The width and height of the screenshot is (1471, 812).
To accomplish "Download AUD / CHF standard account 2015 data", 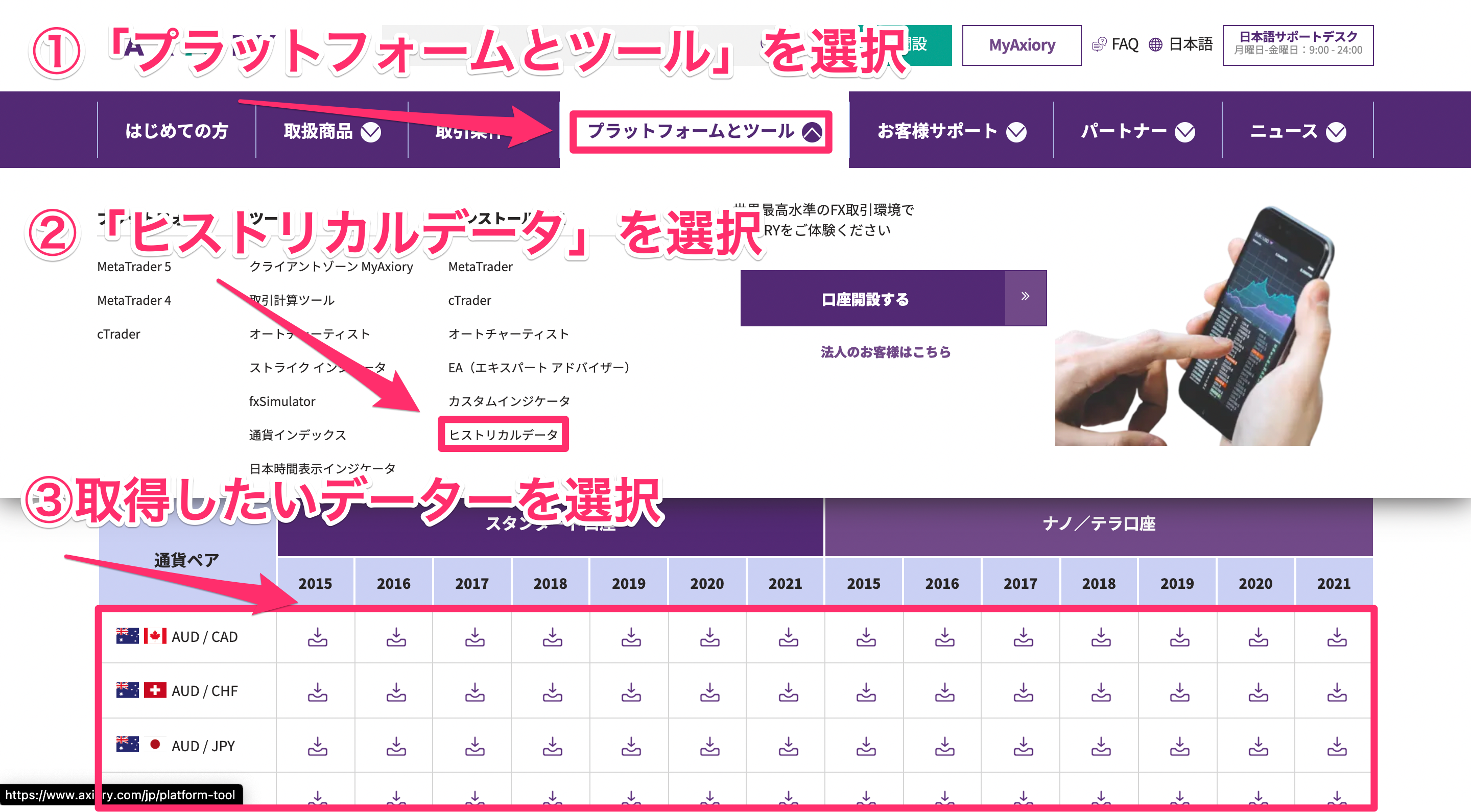I will pos(318,691).
